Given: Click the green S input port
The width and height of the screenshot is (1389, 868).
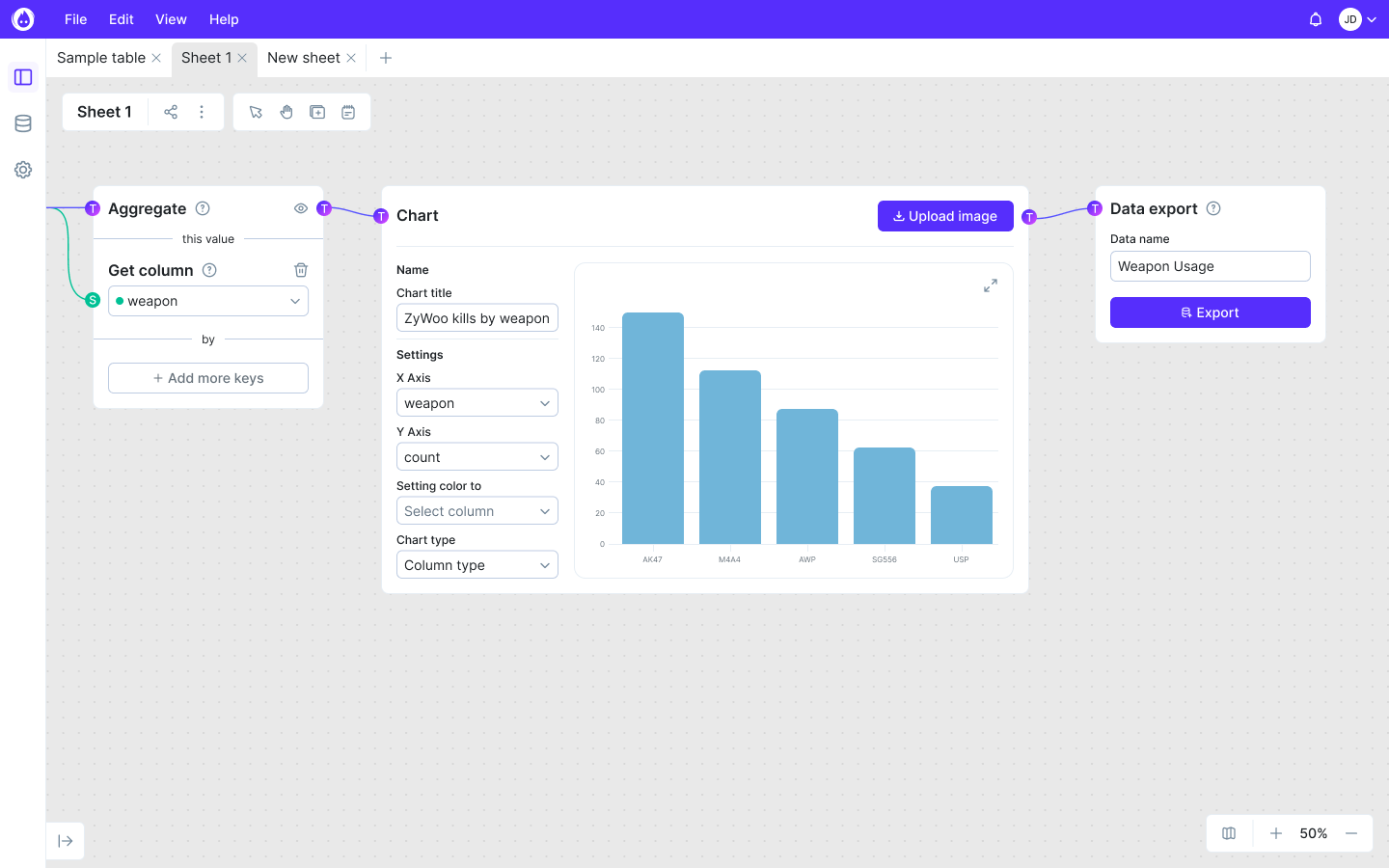Looking at the screenshot, I should point(93,300).
